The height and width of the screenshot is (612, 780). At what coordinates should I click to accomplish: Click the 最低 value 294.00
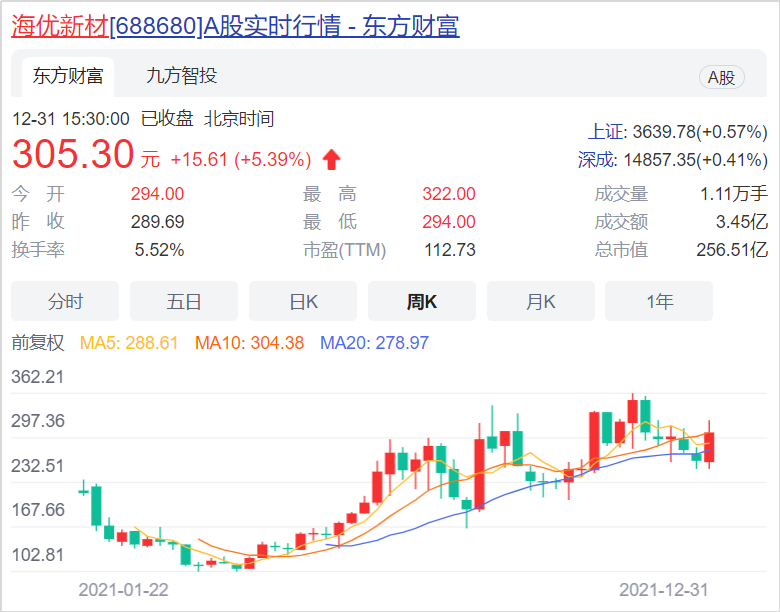coord(449,221)
